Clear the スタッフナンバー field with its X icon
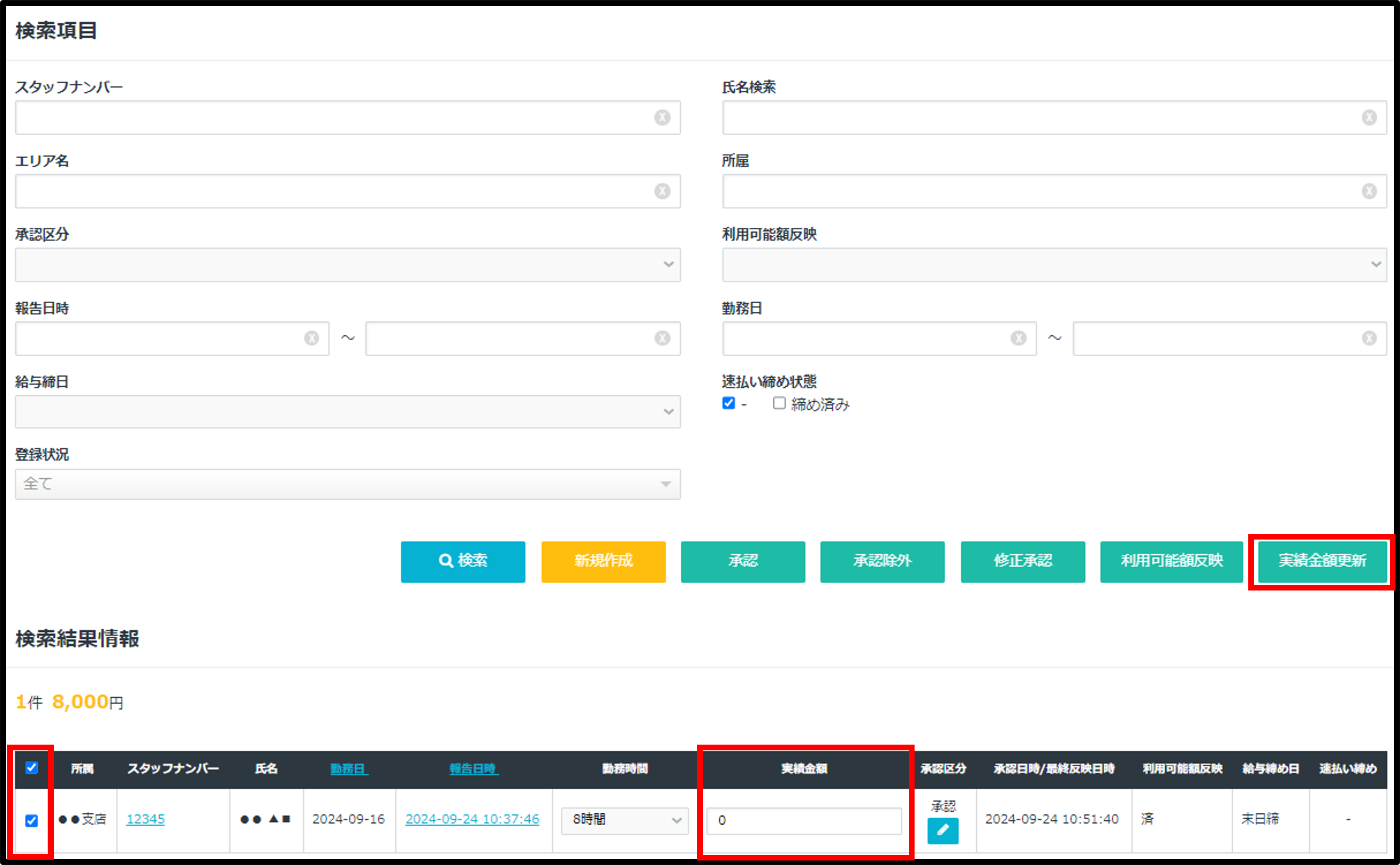 pos(662,117)
